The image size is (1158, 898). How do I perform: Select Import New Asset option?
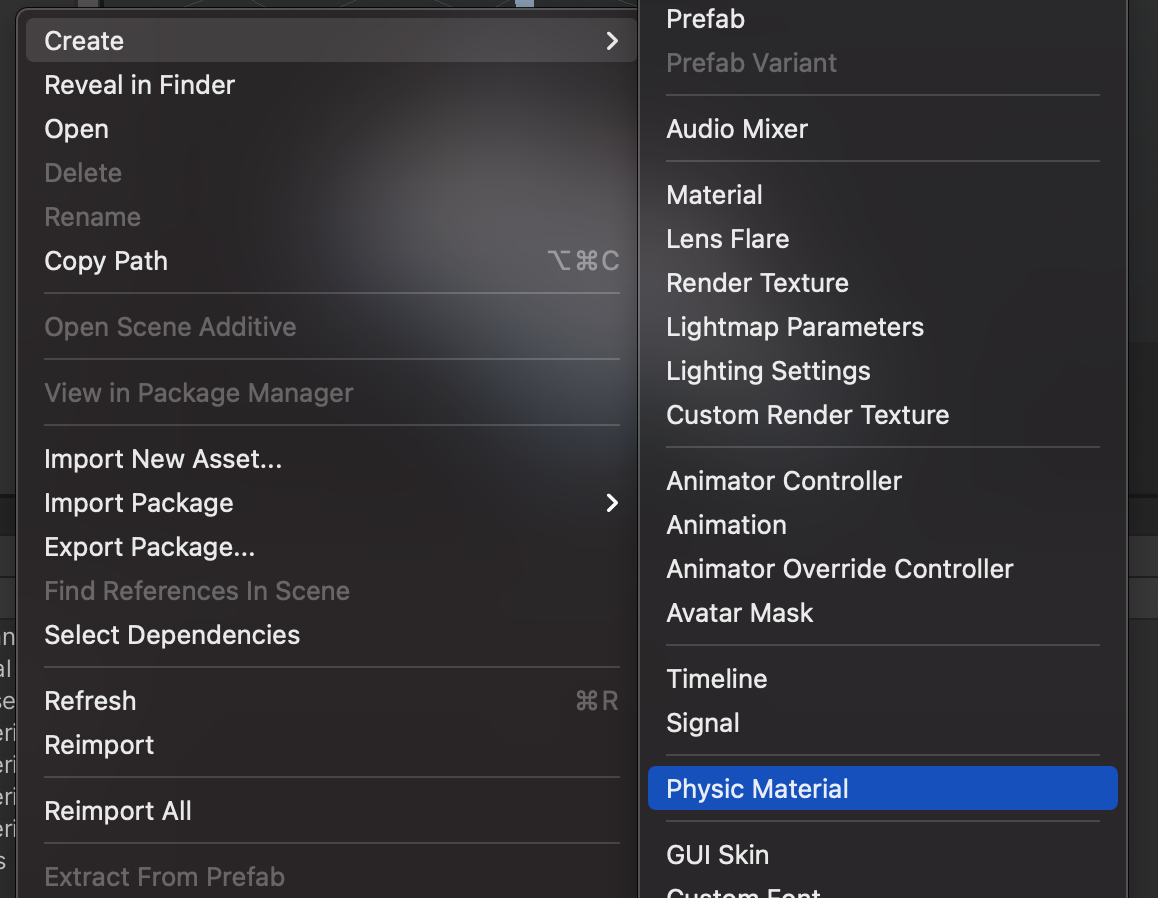click(163, 459)
